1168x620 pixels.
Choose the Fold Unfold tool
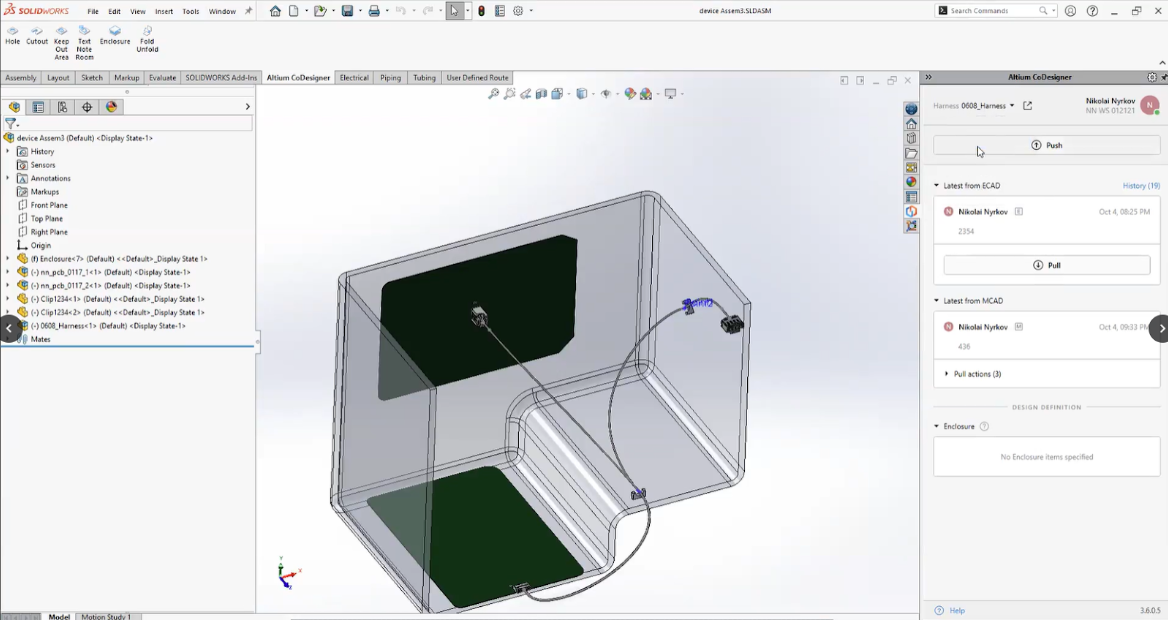coord(147,39)
